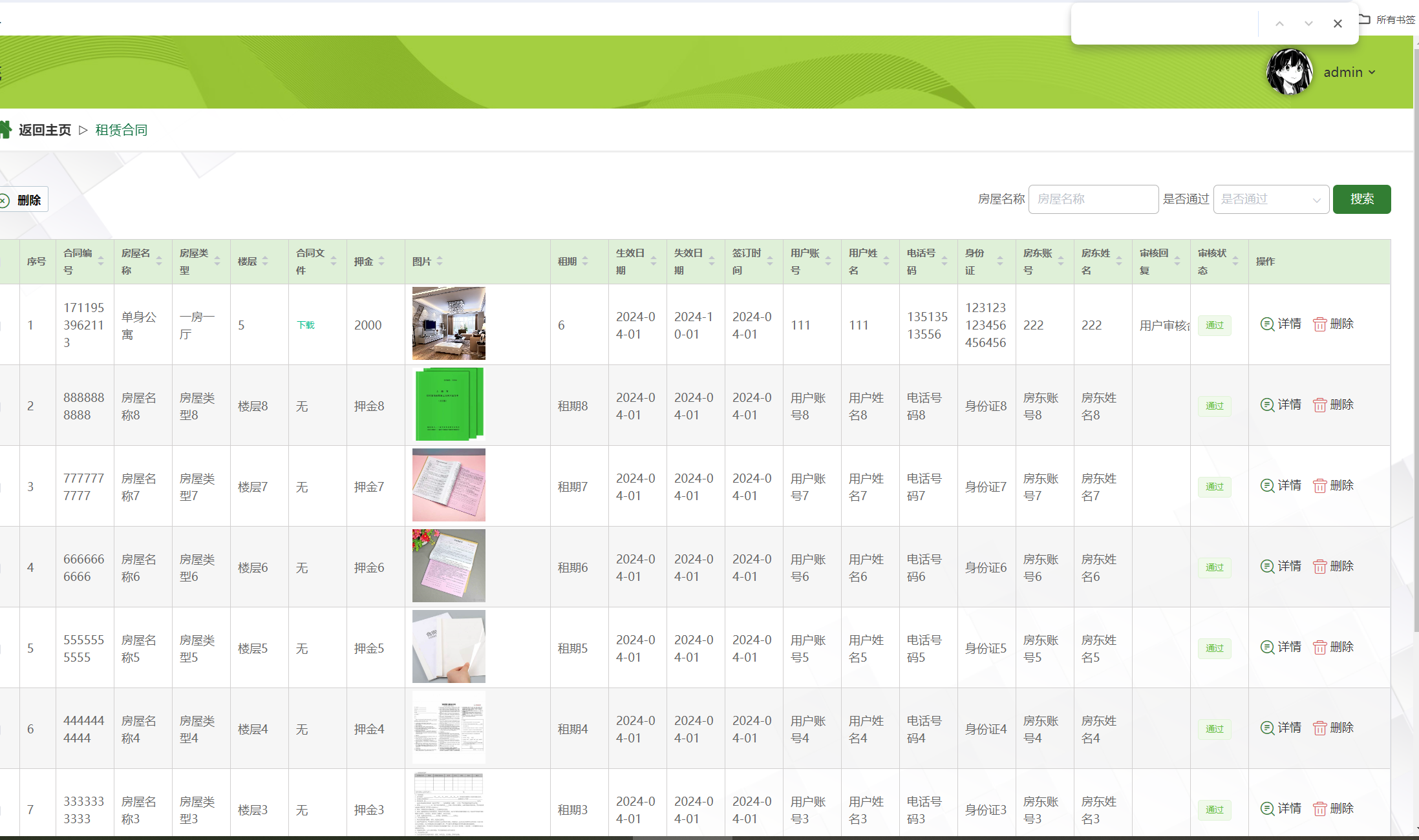Click the home icon beside 返回主页
The width and height of the screenshot is (1419, 840).
click(5, 130)
